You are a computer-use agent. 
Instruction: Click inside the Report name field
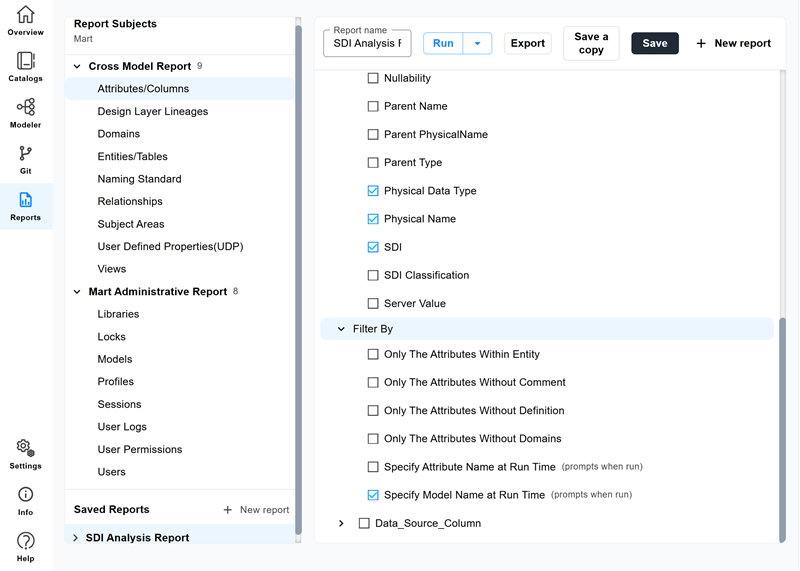(x=367, y=43)
